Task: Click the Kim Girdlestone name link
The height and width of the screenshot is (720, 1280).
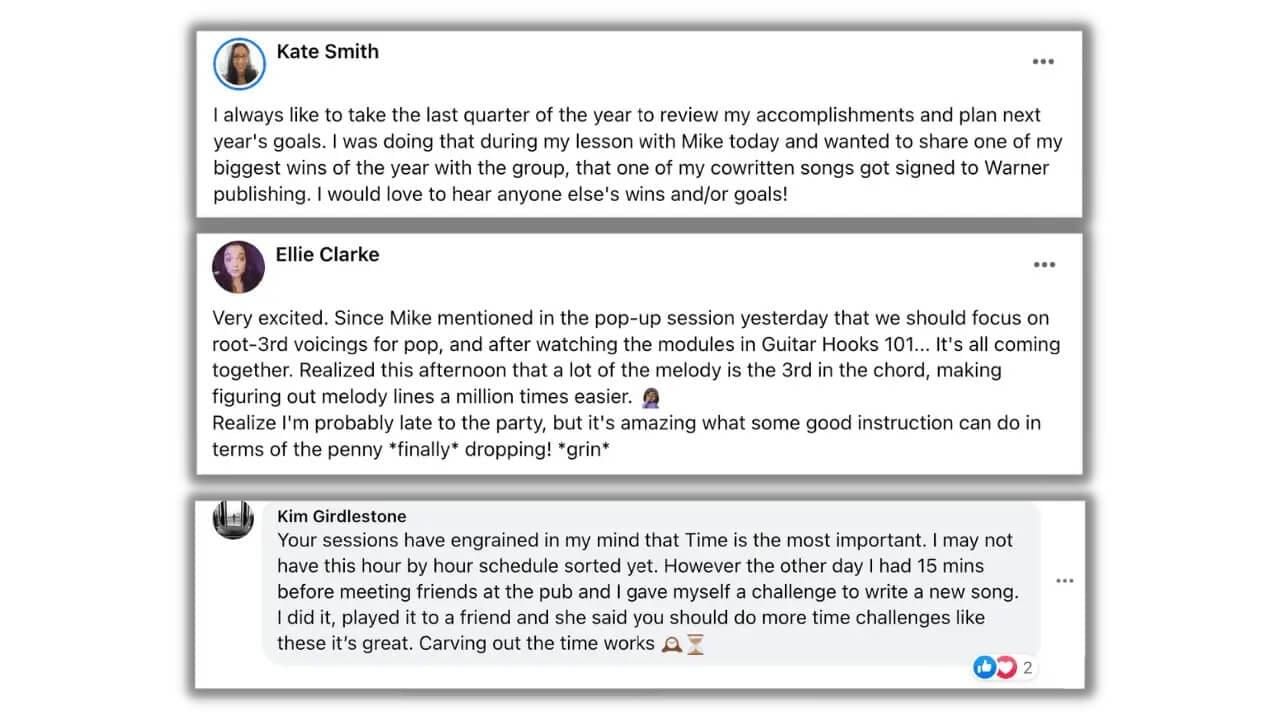Action: tap(342, 517)
